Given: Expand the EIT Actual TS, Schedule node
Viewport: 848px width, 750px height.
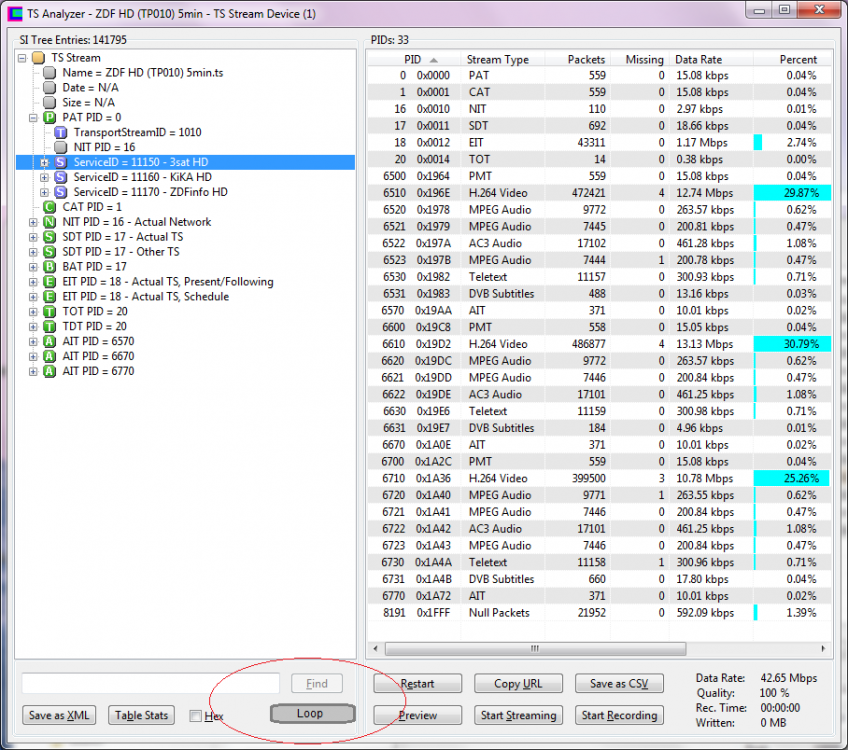Looking at the screenshot, I should [33, 297].
